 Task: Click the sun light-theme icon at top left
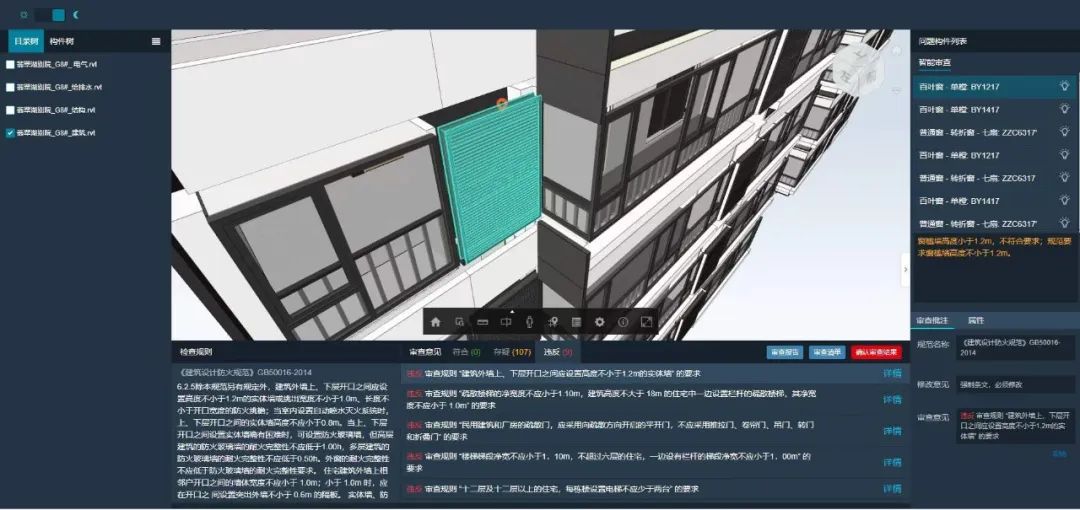(x=24, y=14)
